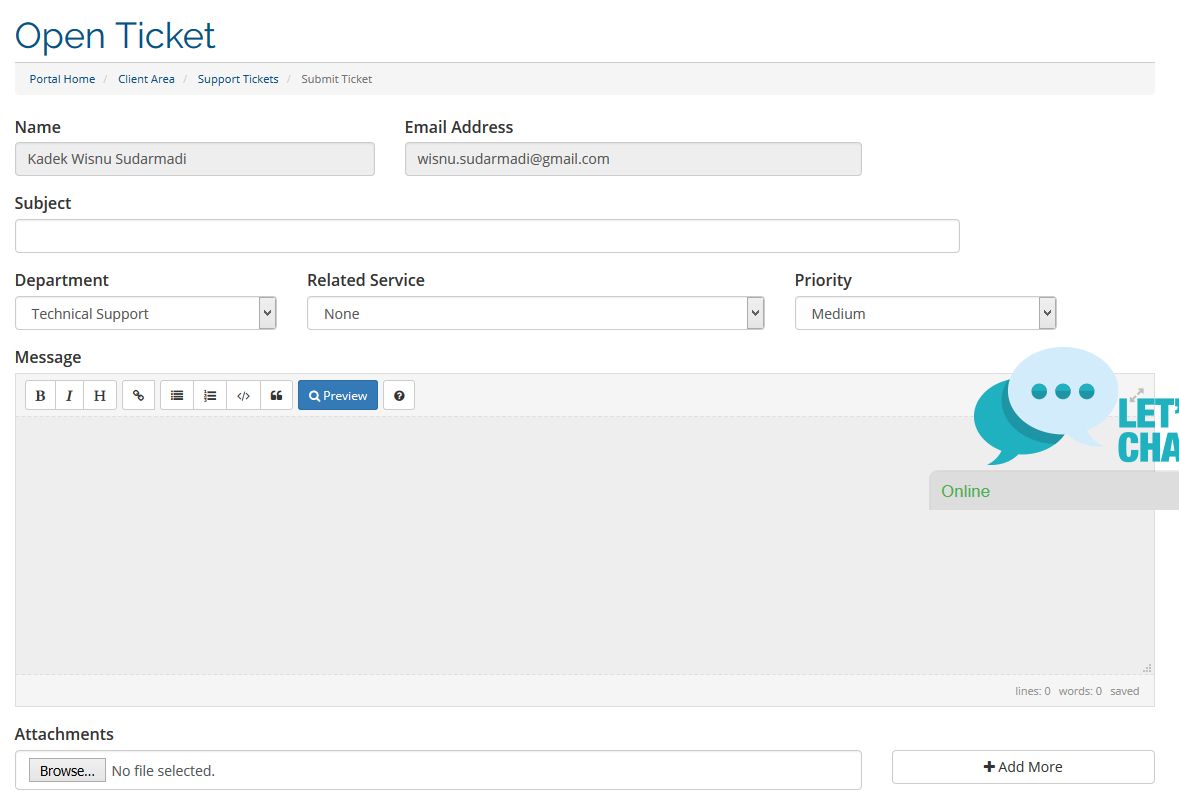Viewport: 1179px width, 799px height.
Task: Open the Client Area breadcrumb link
Action: pos(146,79)
